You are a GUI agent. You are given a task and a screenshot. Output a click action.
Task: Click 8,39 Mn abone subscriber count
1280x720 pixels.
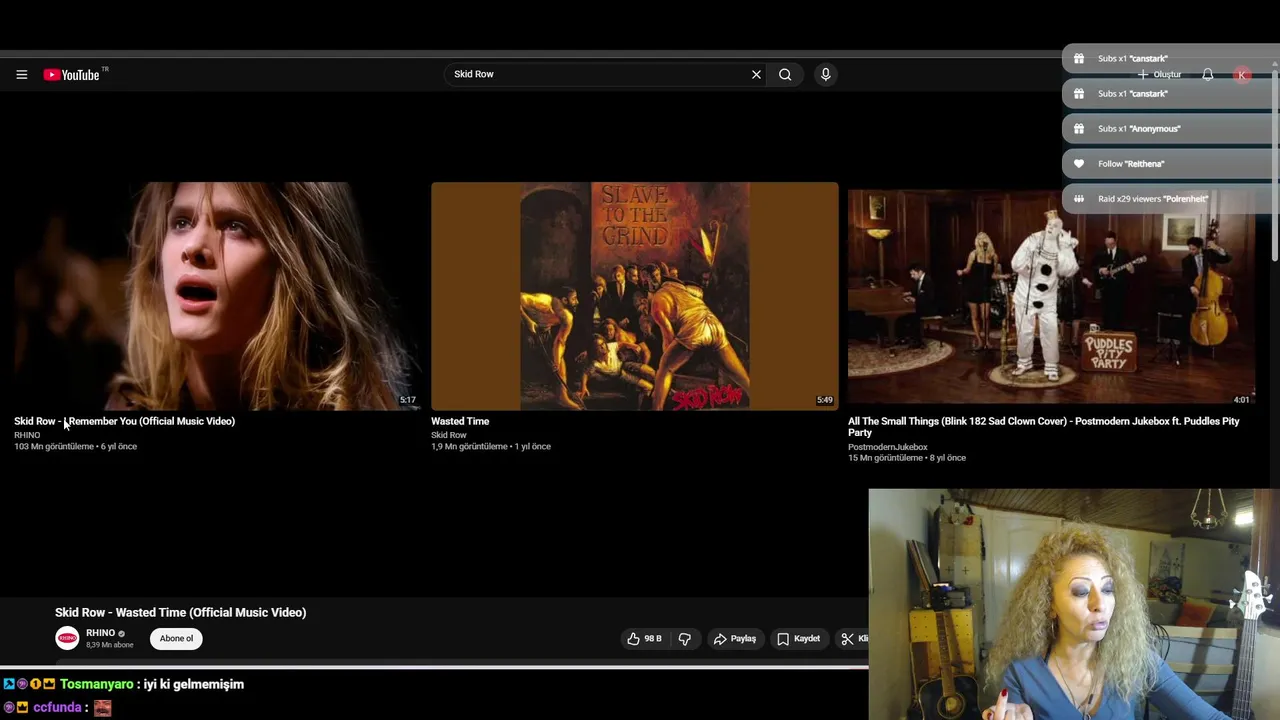point(109,645)
